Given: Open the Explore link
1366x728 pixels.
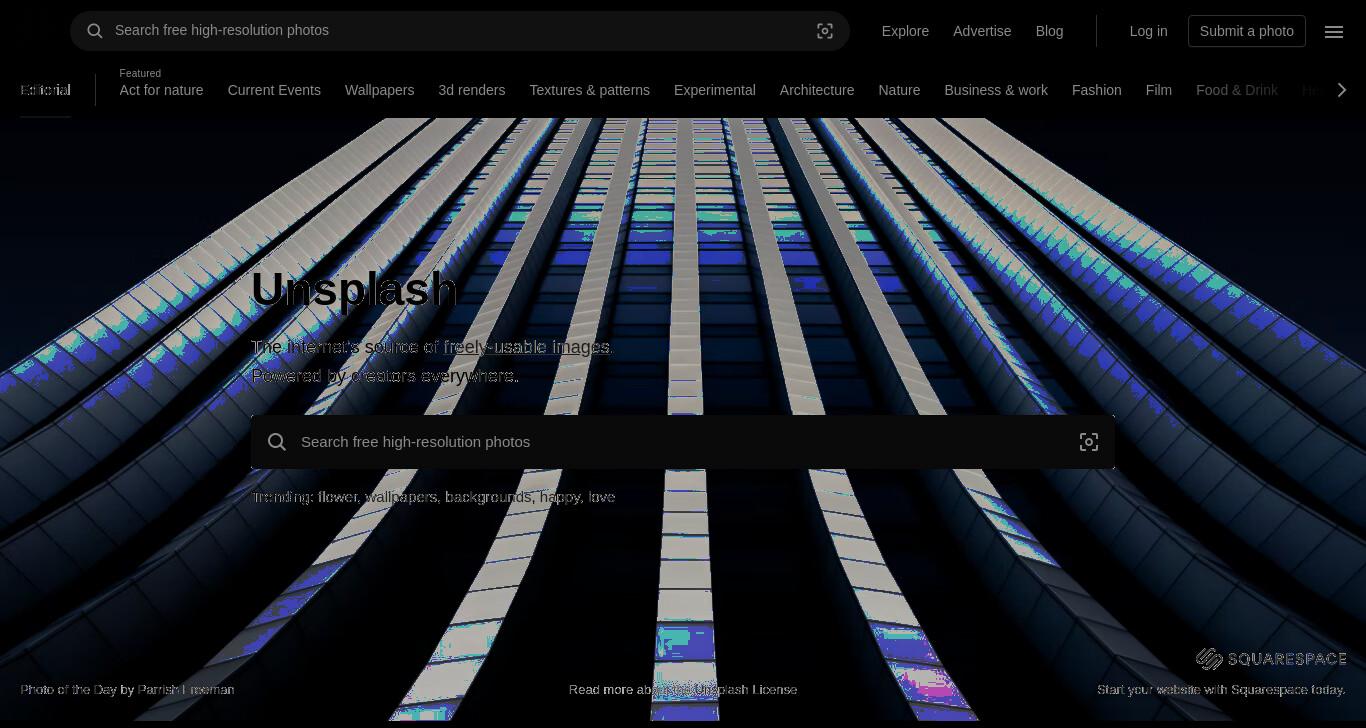Looking at the screenshot, I should tap(905, 31).
